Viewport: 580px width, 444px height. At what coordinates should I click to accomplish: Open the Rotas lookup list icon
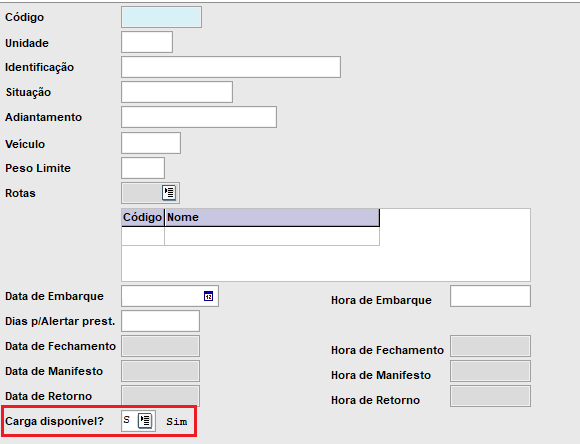pyautogui.click(x=169, y=193)
